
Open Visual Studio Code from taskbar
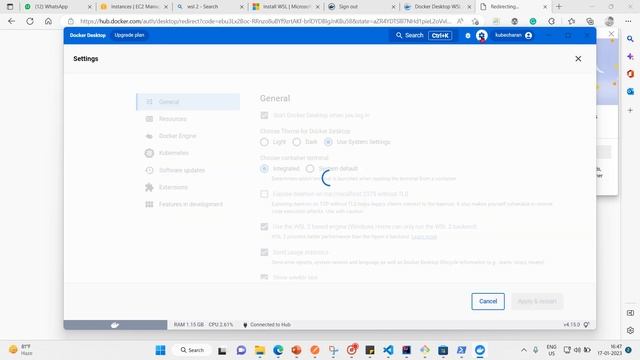tap(388, 350)
